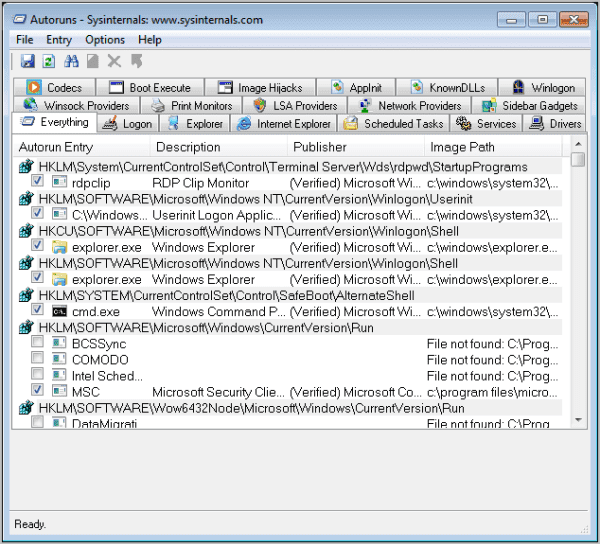Sort by Publisher column header
The width and height of the screenshot is (600, 544).
356,147
